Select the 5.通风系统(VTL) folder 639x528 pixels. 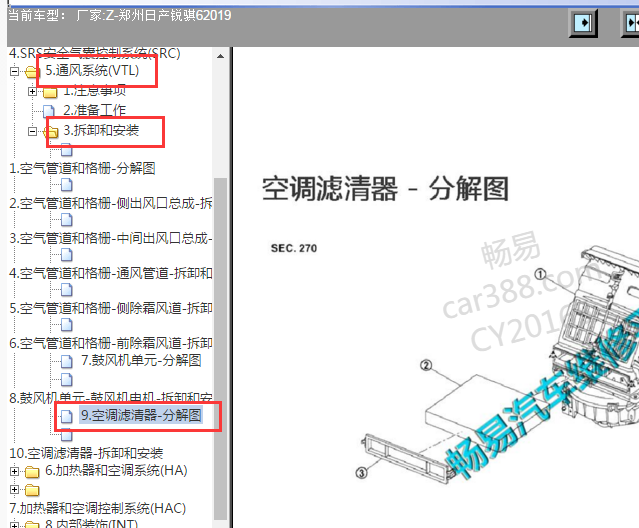tap(92, 71)
